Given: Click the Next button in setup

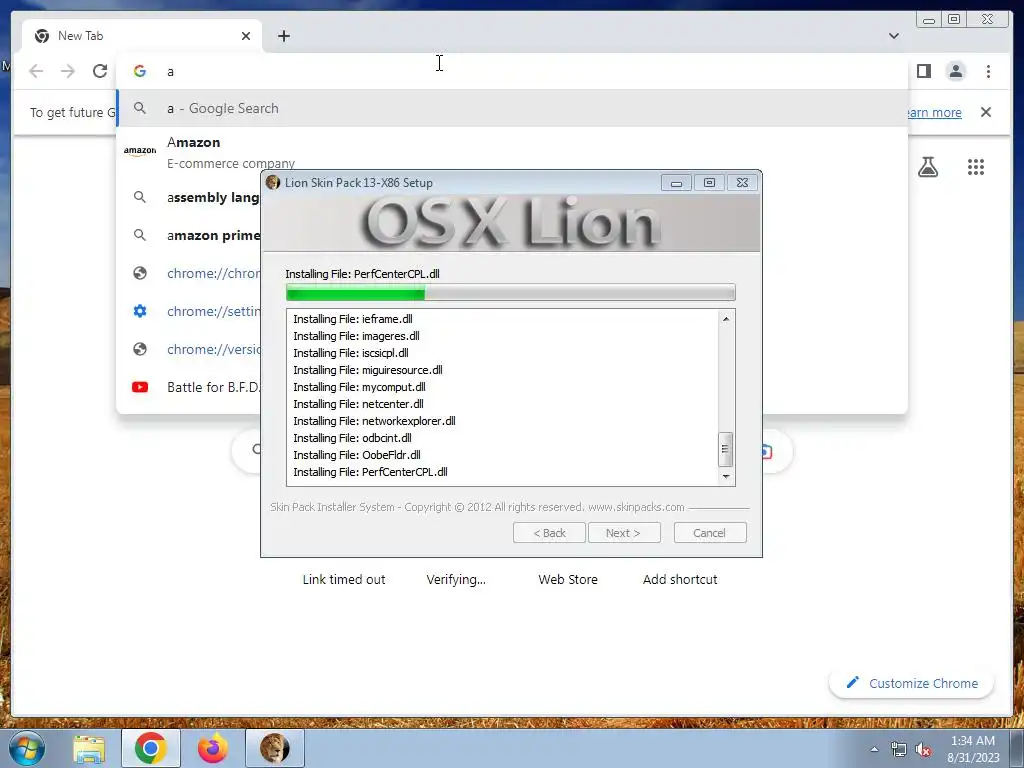Looking at the screenshot, I should pos(624,533).
